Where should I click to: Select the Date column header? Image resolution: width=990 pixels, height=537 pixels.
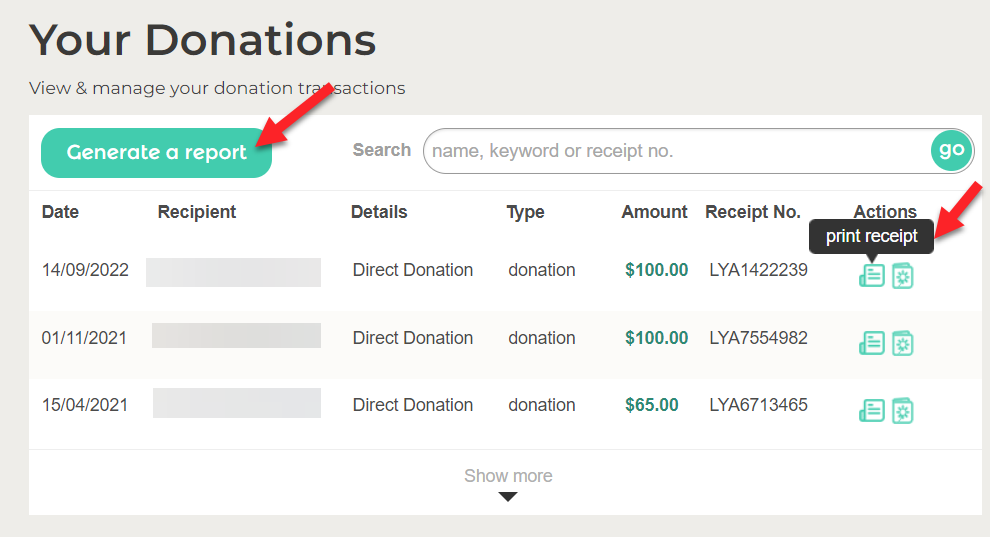coord(60,212)
